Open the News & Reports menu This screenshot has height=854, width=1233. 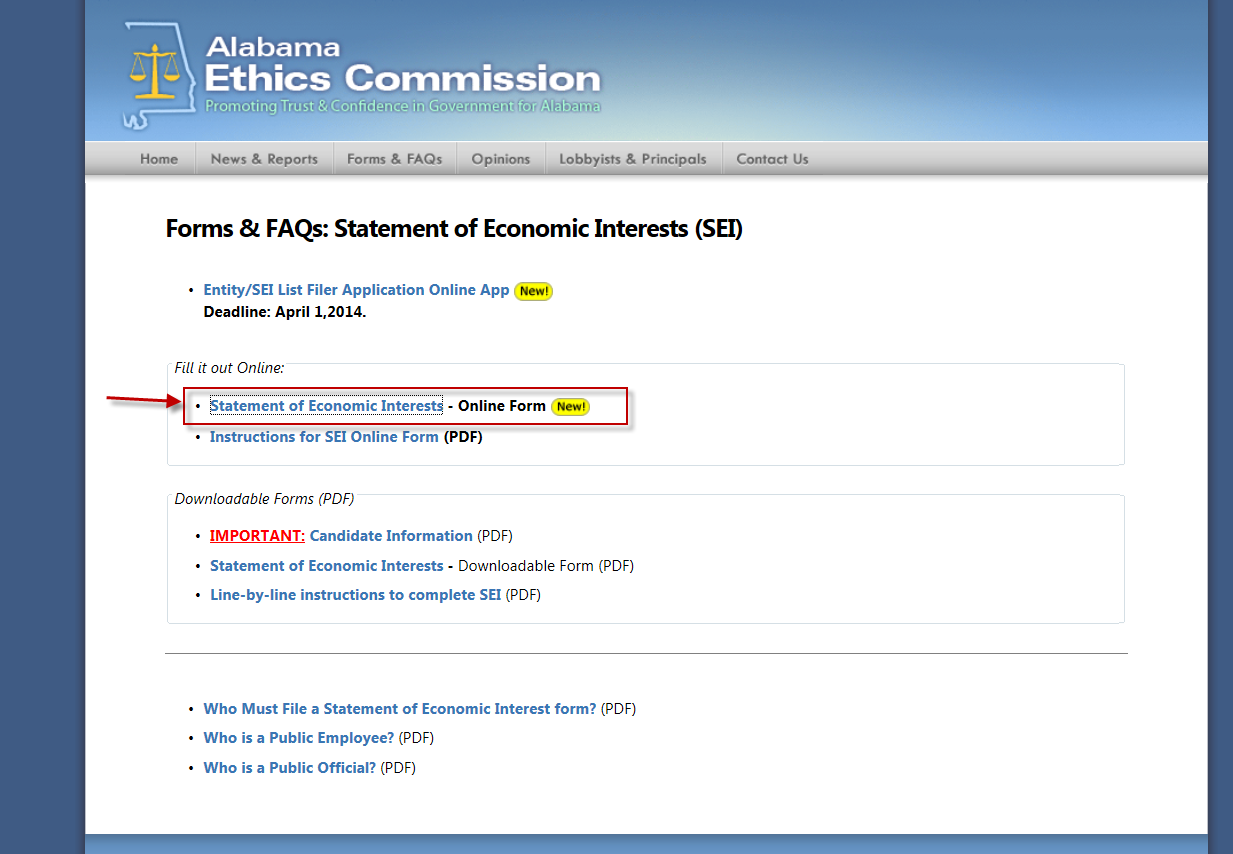click(x=264, y=159)
